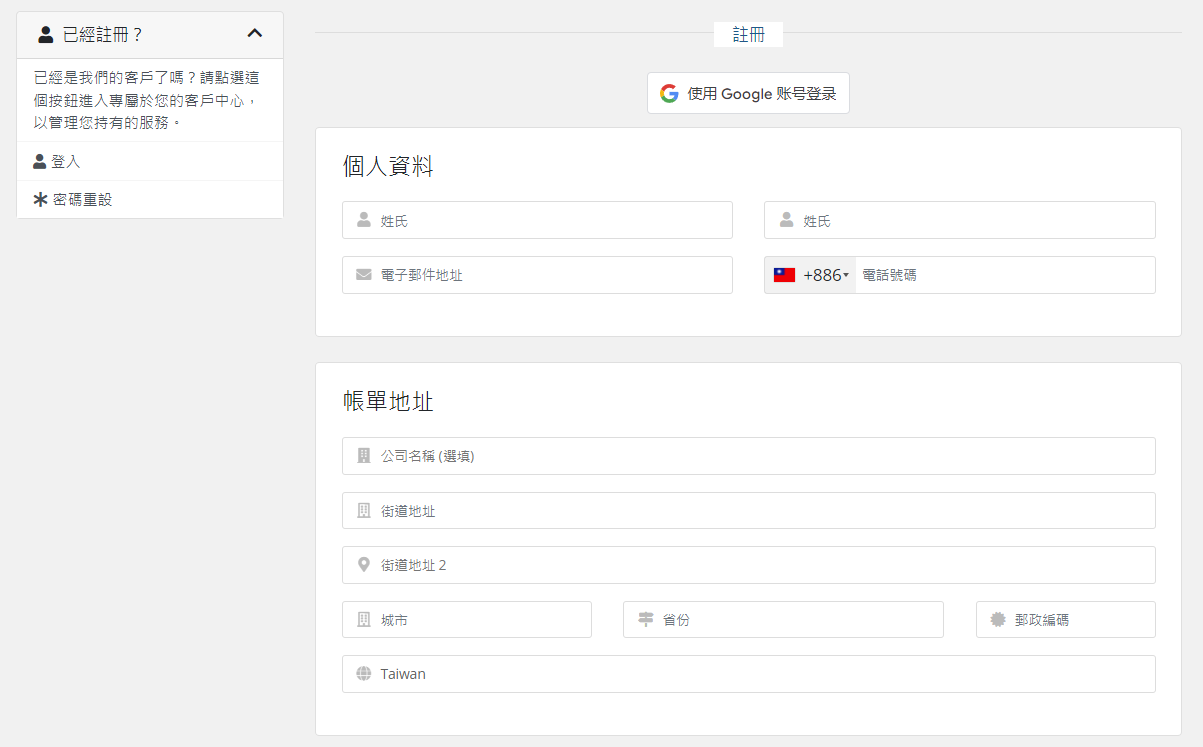This screenshot has width=1203, height=747.
Task: Click the map pin icon in 街道地址 2
Action: (x=364, y=564)
